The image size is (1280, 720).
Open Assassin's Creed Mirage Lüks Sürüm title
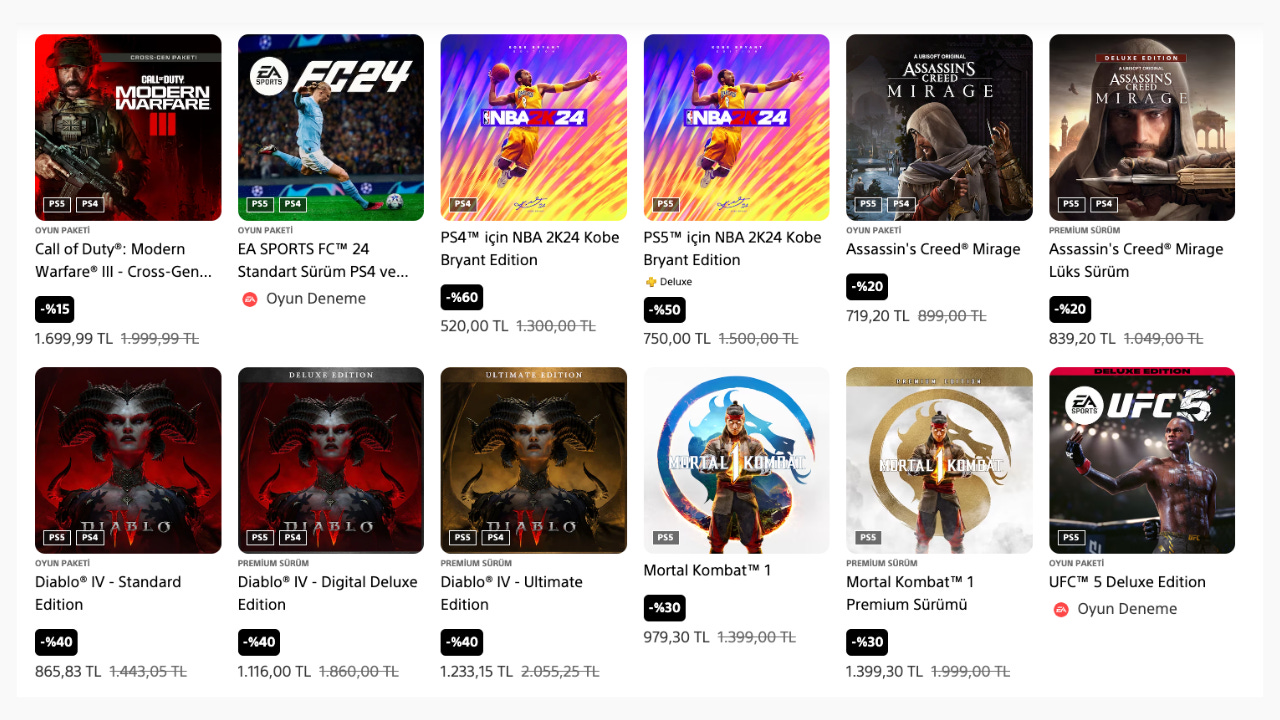(1136, 260)
